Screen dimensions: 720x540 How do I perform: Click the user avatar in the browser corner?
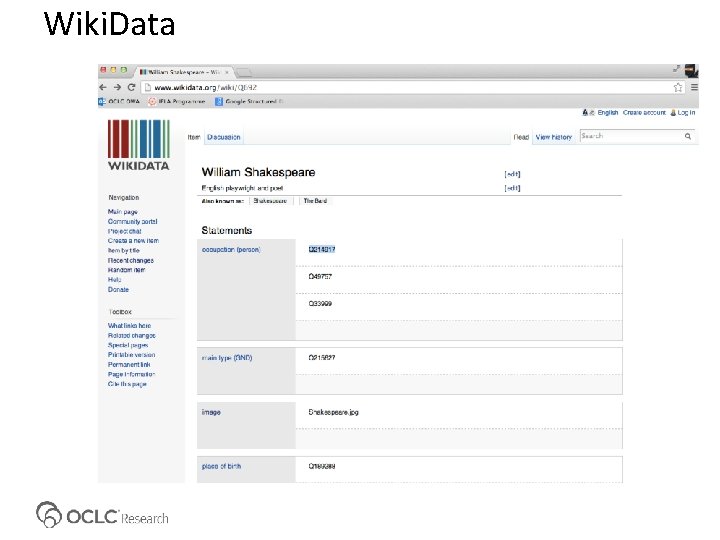tap(692, 71)
